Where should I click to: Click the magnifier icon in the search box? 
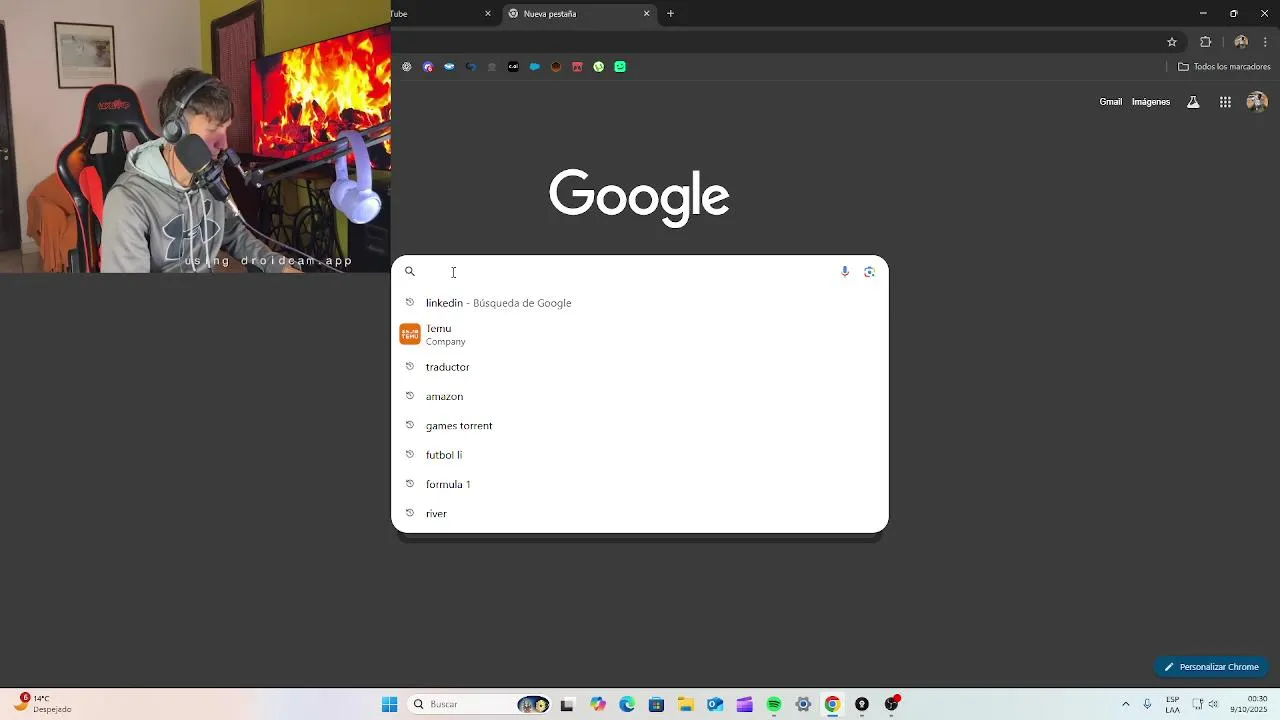click(410, 272)
